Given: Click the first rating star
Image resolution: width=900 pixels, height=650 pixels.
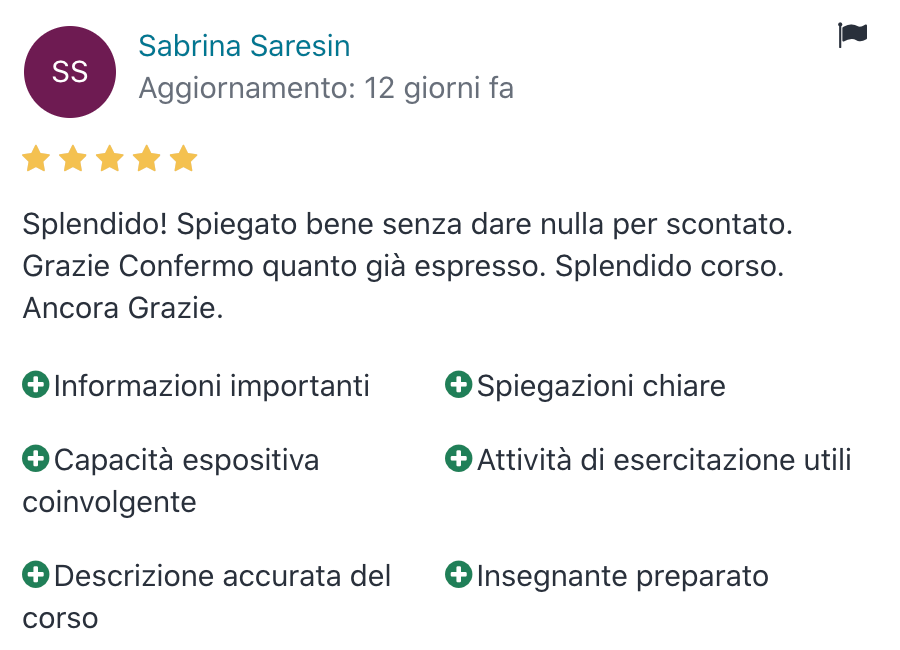Looking at the screenshot, I should click(36, 159).
